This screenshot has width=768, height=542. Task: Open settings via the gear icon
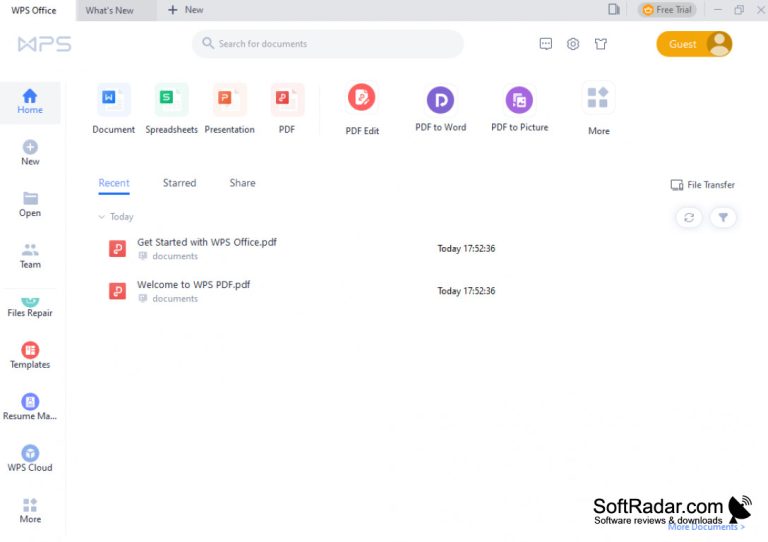pos(573,44)
